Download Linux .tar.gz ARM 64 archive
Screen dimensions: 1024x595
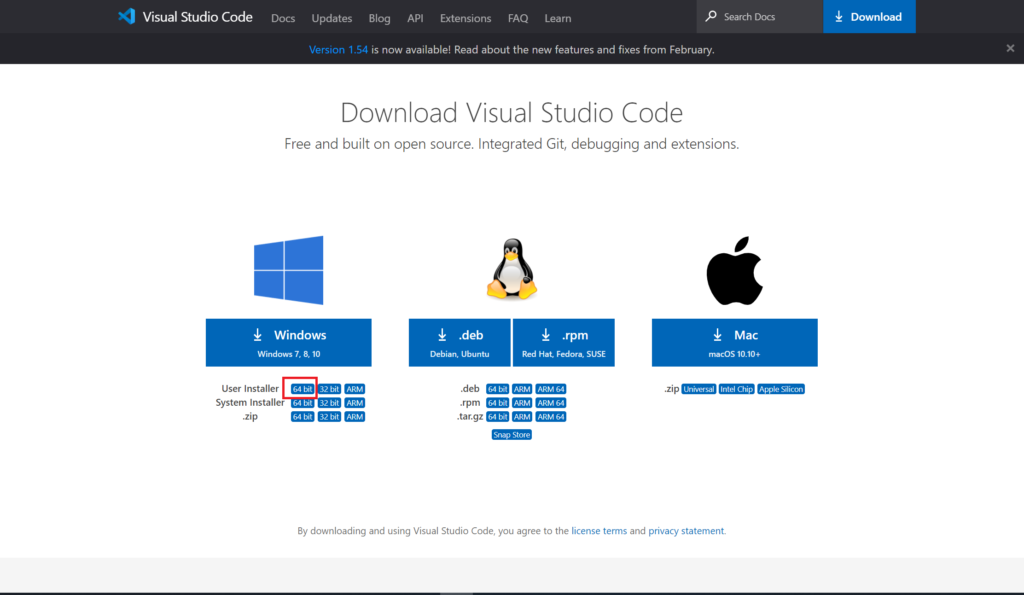pos(551,417)
